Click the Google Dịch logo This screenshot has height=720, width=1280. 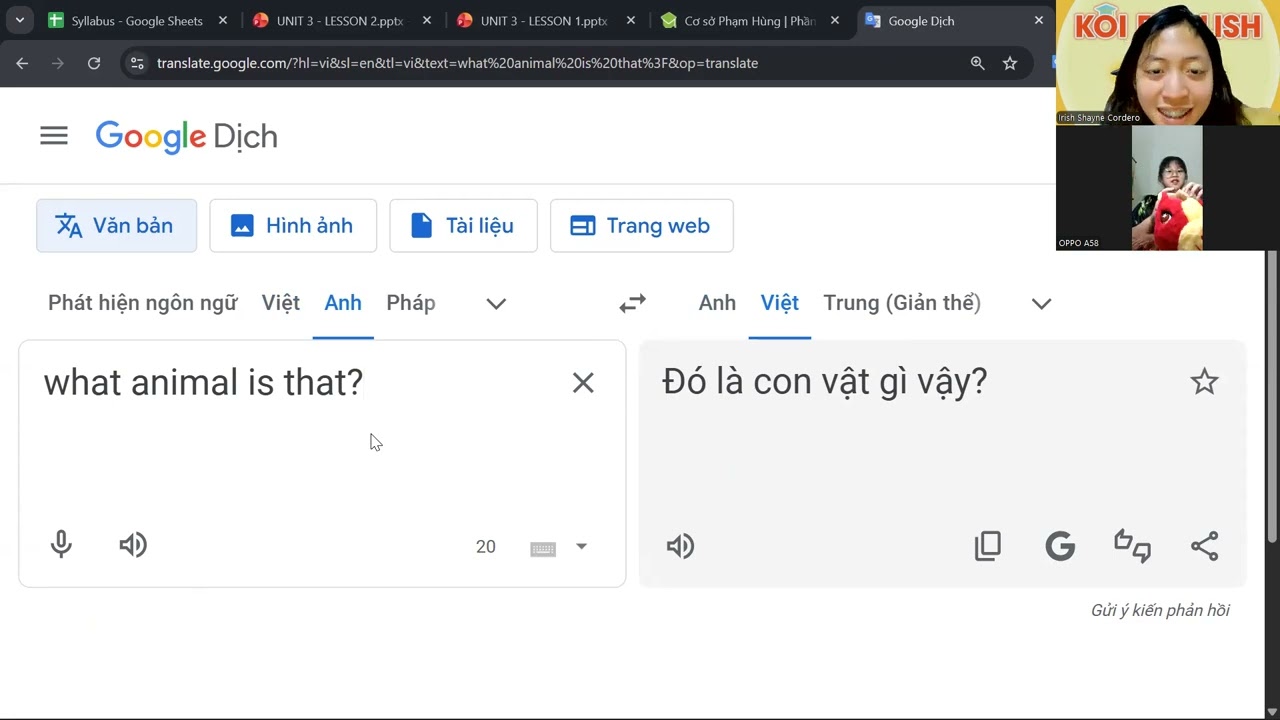click(x=186, y=137)
